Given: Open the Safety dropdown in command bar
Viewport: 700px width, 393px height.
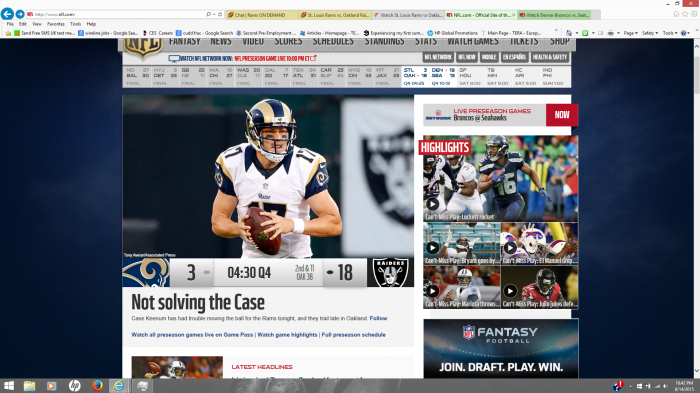Looking at the screenshot, I should (x=650, y=33).
